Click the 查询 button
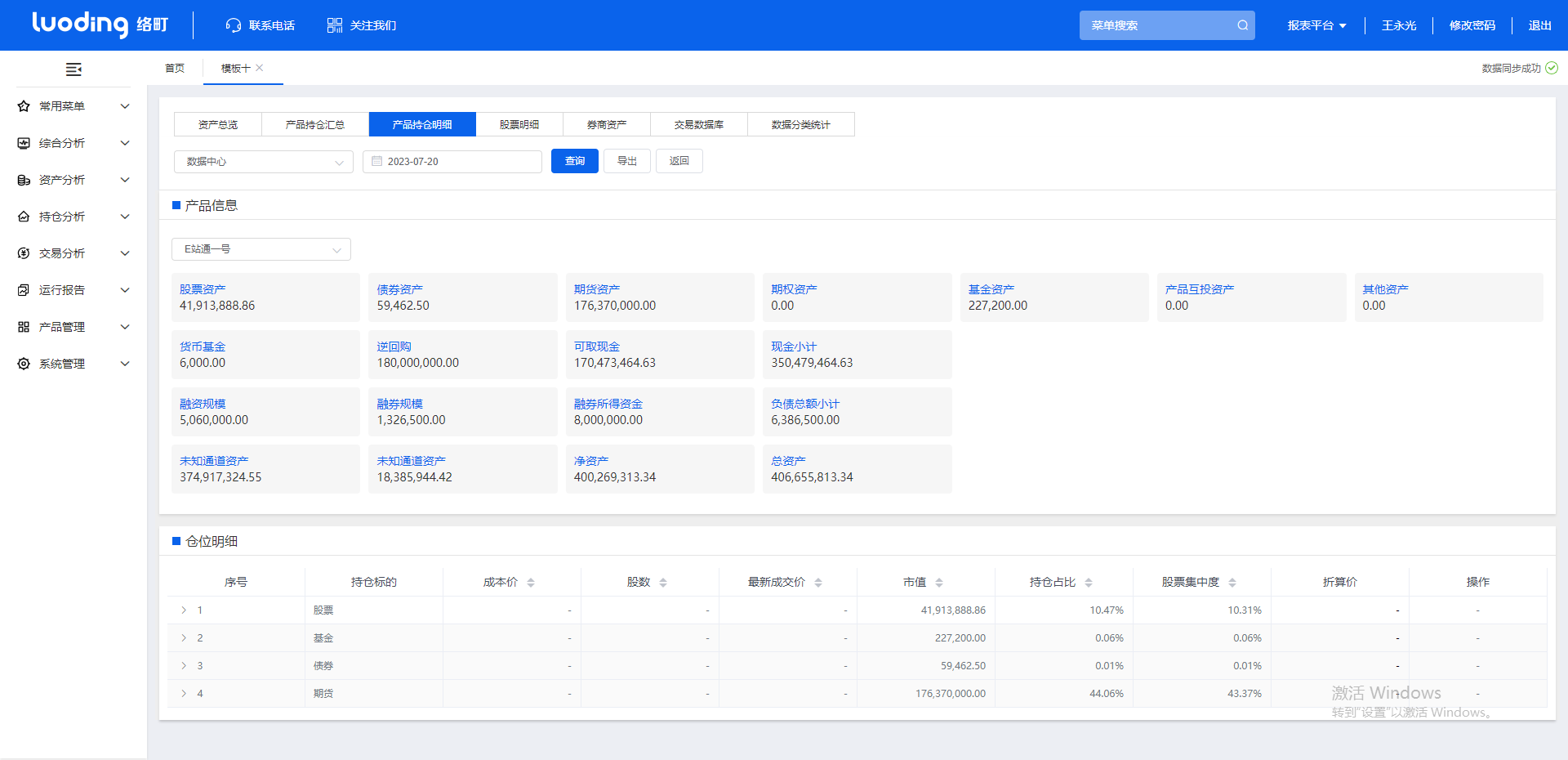Viewport: 1568px width, 760px height. 575,161
